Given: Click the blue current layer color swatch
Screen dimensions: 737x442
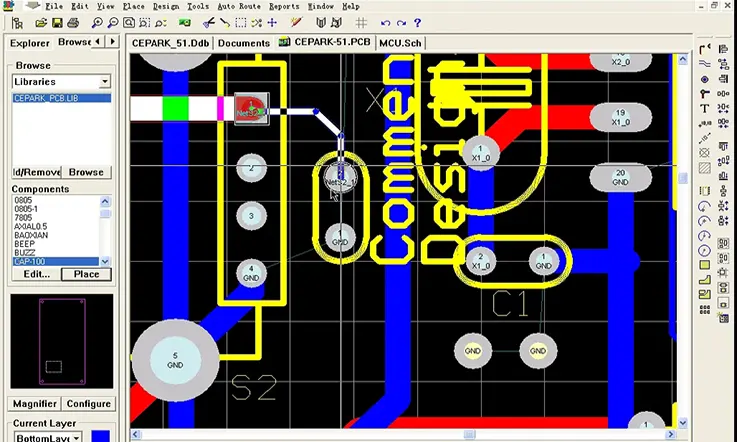Looking at the screenshot, I should (100, 437).
